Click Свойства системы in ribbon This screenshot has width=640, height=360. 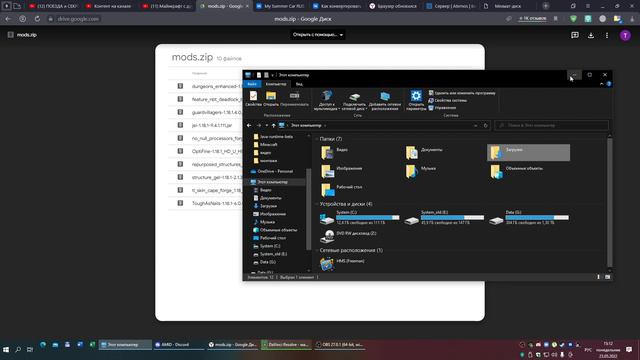[447, 100]
